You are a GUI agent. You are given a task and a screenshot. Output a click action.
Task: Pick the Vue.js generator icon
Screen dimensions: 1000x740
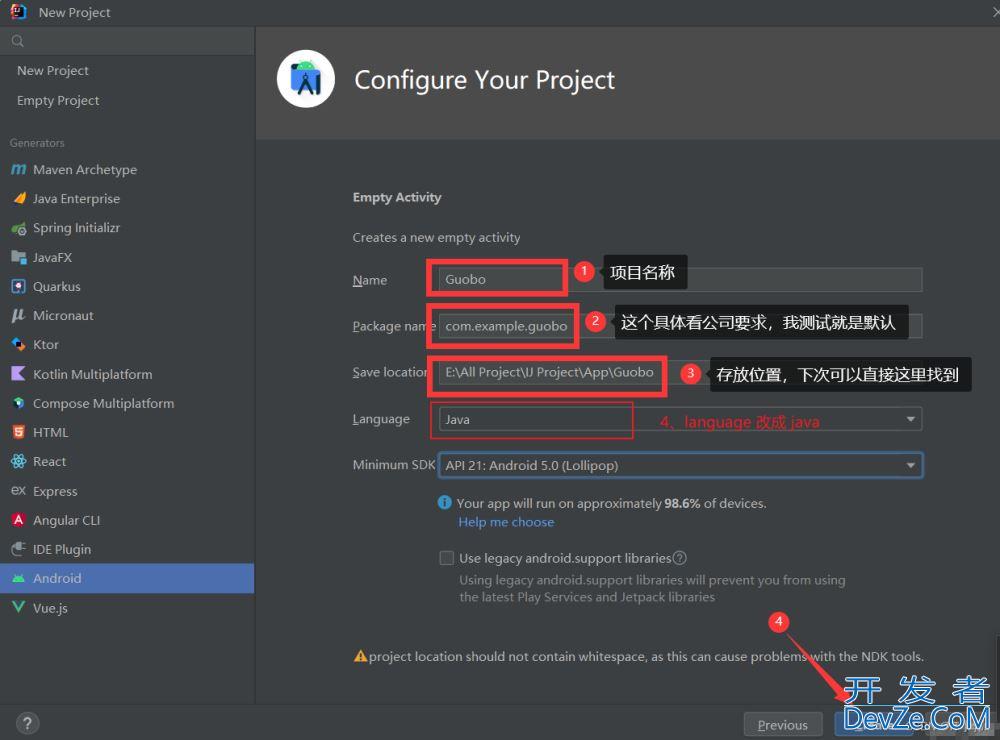pos(18,607)
